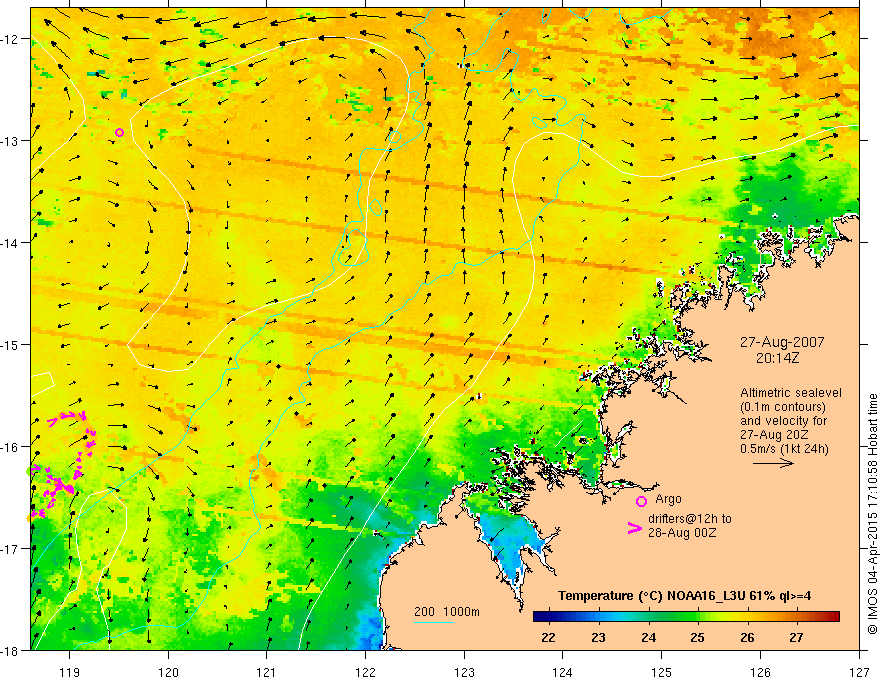
Task: Click the IMOS copyright timestamp text
Action: tap(872, 515)
